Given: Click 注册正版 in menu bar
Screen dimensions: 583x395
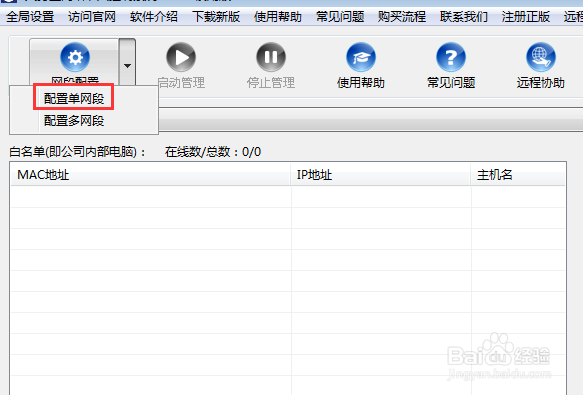Looking at the screenshot, I should pos(526,17).
